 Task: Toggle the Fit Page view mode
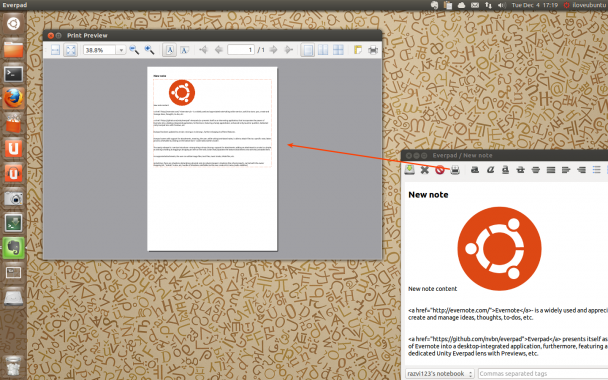tap(70, 50)
